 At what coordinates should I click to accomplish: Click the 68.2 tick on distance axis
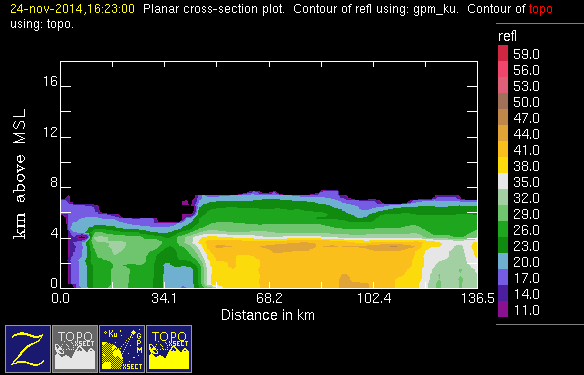pyautogui.click(x=269, y=298)
